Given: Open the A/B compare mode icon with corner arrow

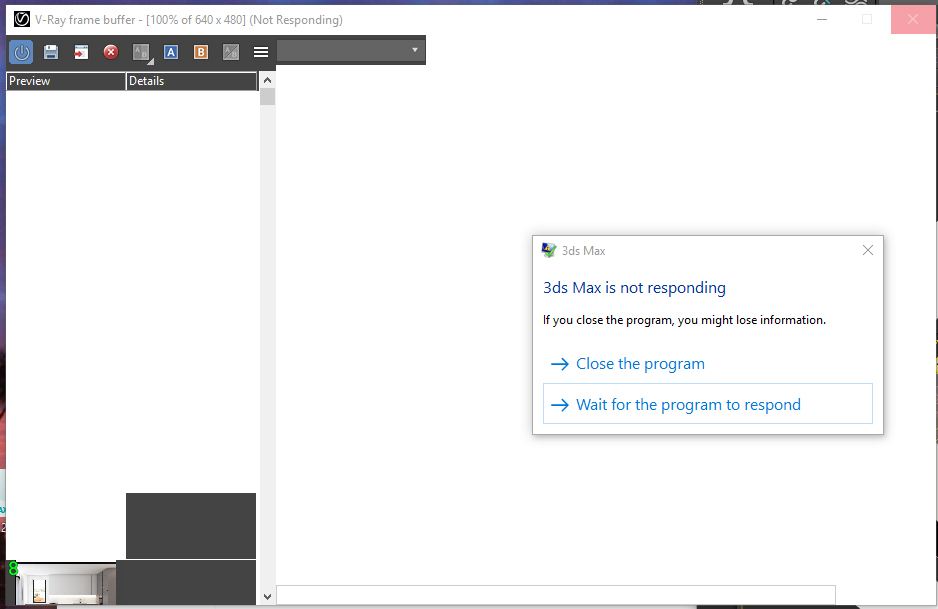Looking at the screenshot, I should coord(142,53).
